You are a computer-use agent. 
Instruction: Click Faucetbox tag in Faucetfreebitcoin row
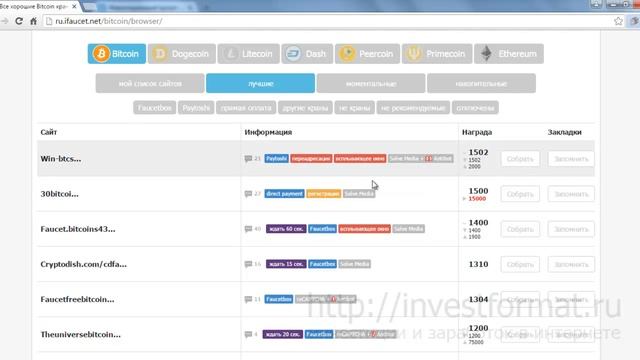(279, 299)
